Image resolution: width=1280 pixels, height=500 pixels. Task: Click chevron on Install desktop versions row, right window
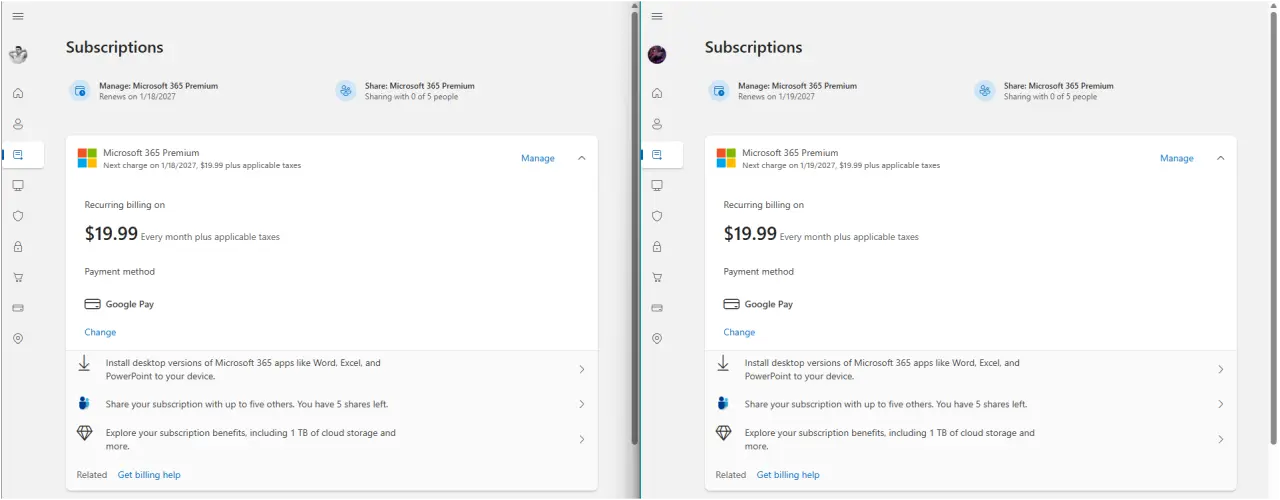point(1221,370)
